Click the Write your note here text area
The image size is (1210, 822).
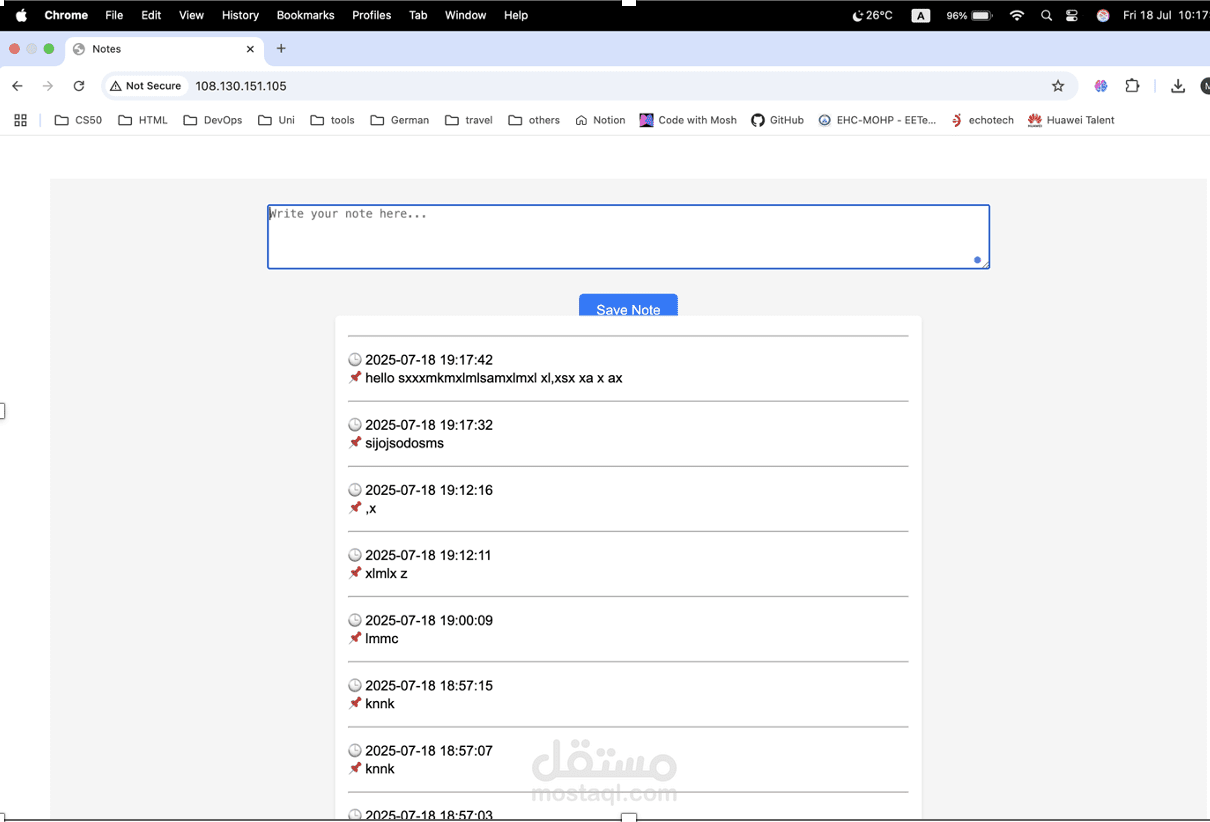628,237
